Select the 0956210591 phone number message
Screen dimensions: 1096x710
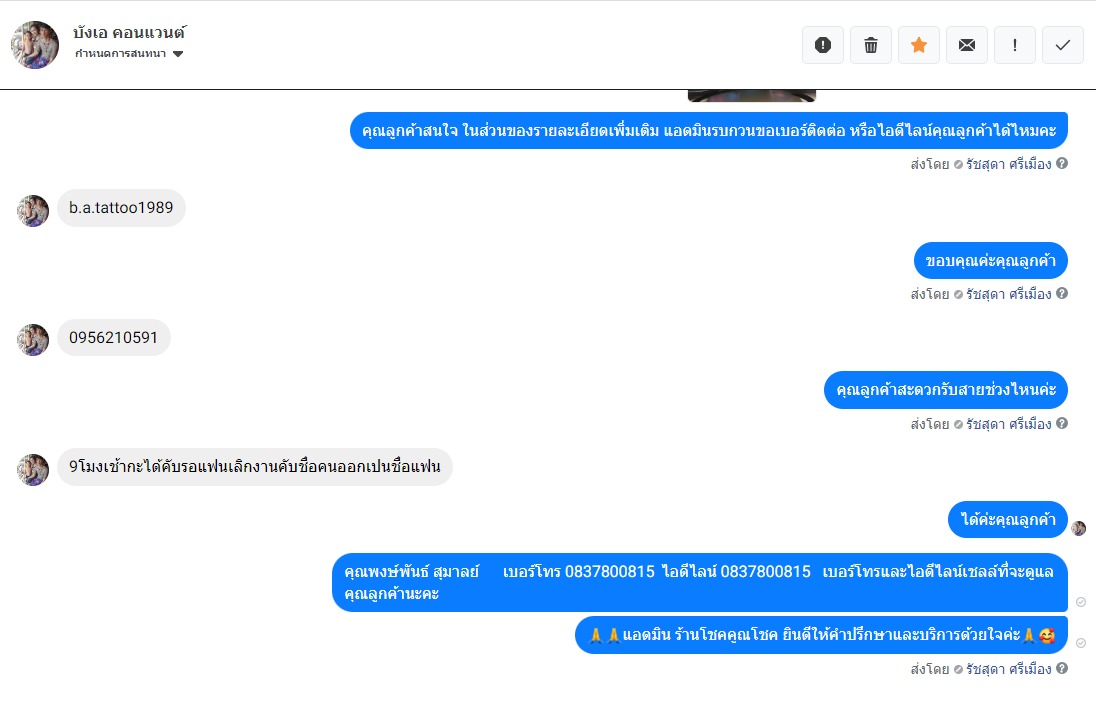point(113,338)
